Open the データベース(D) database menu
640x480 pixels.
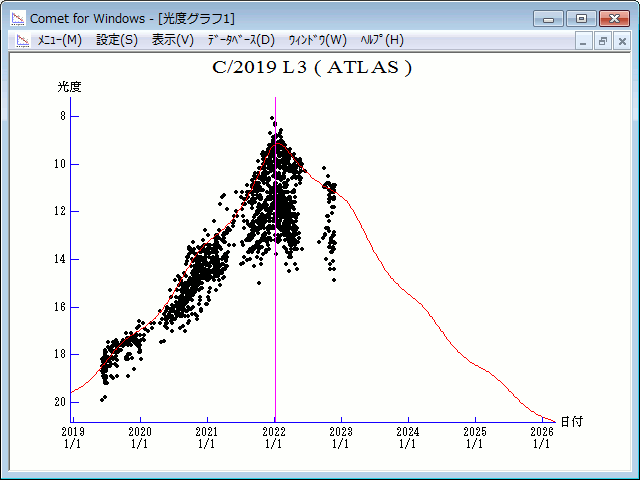click(x=241, y=40)
